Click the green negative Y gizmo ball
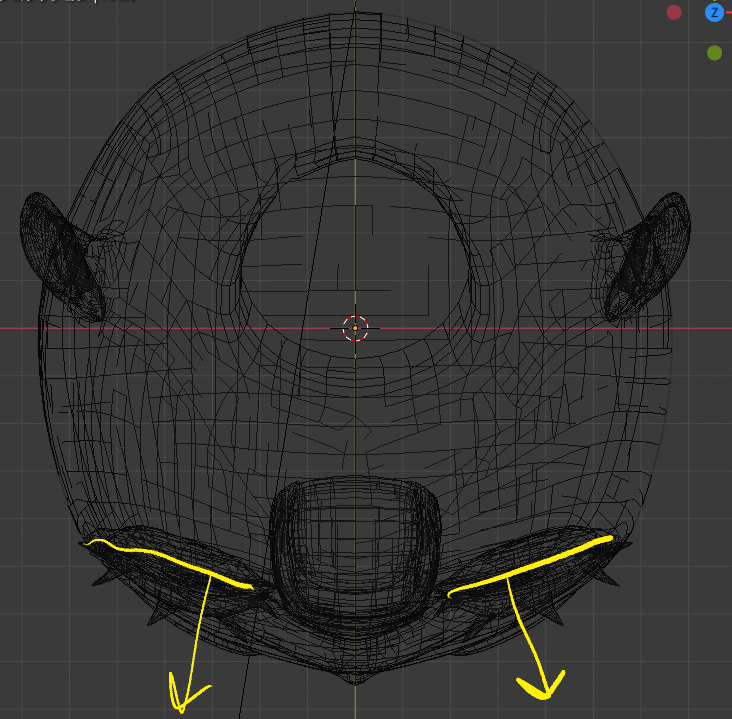Viewport: 732px width, 719px height. 714,53
